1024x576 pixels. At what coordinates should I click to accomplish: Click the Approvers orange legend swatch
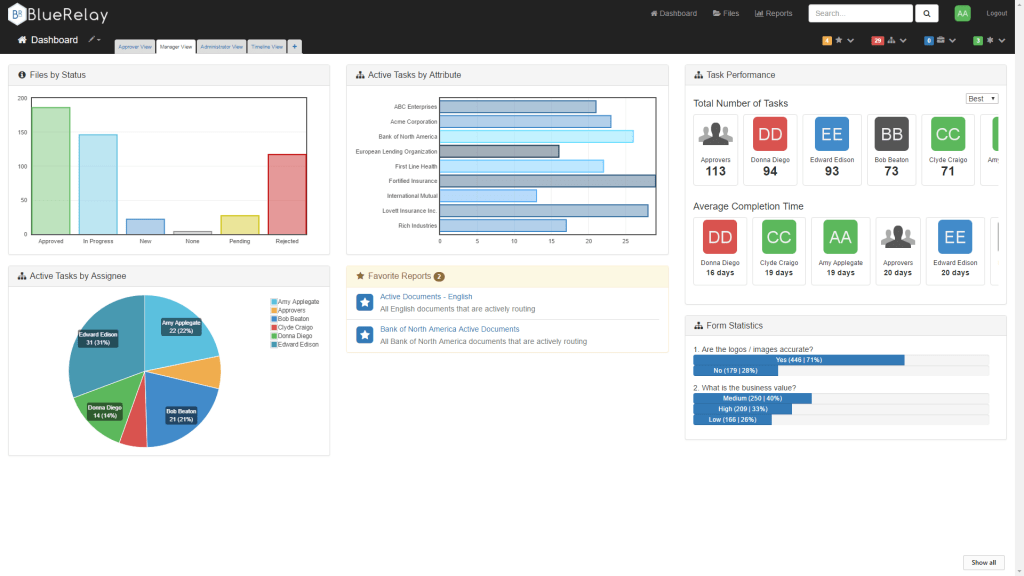pyautogui.click(x=274, y=310)
